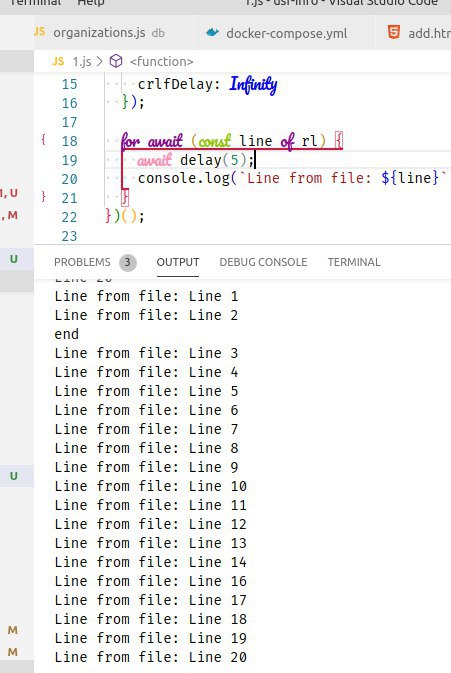
Task: Open the Help menu
Action: coord(91,3)
